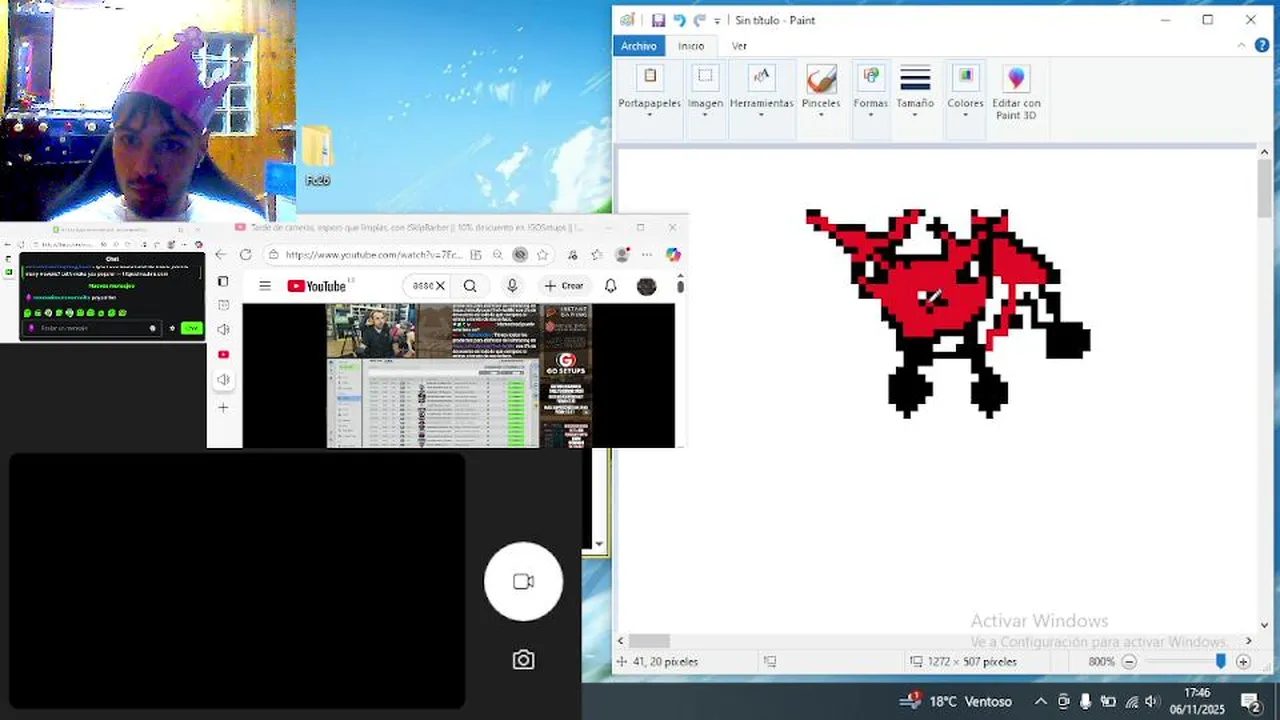The image size is (1280, 720).
Task: Click the Redo arrow in Paint's title bar
Action: click(700, 20)
